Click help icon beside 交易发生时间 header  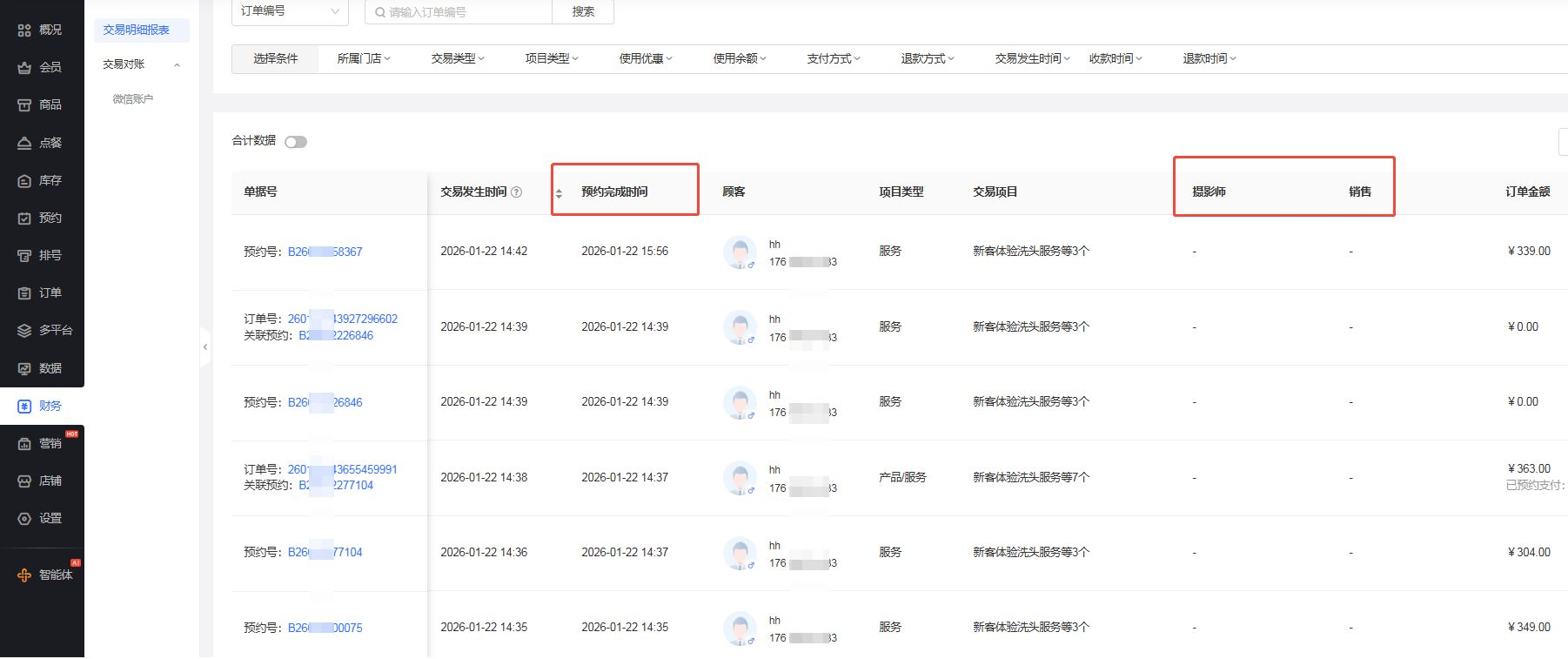pyautogui.click(x=516, y=192)
